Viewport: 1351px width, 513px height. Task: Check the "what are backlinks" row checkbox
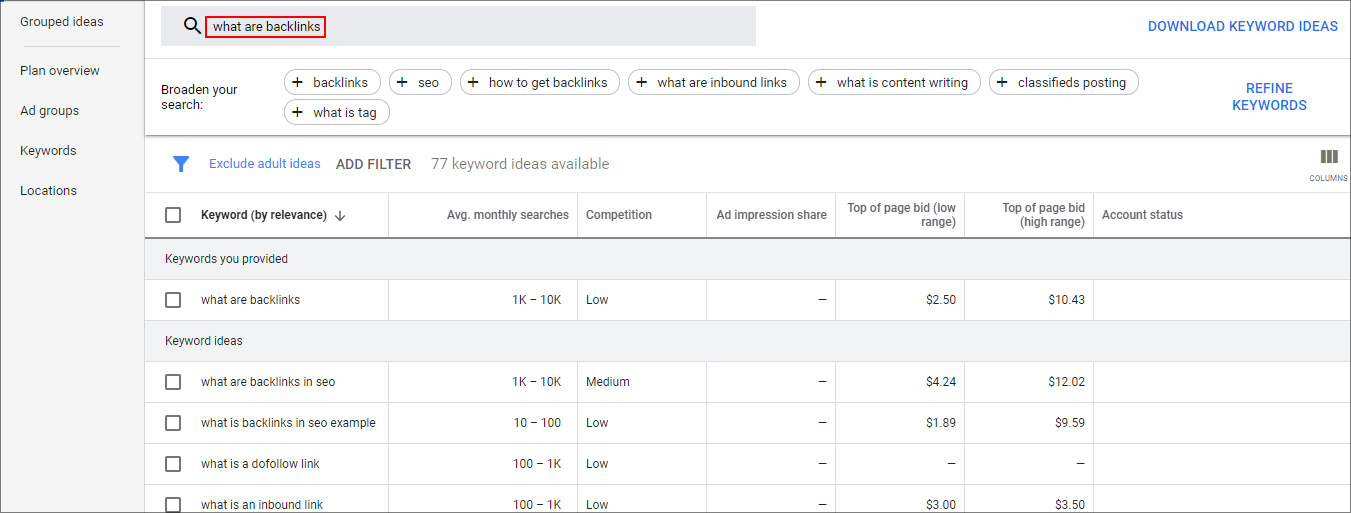173,300
